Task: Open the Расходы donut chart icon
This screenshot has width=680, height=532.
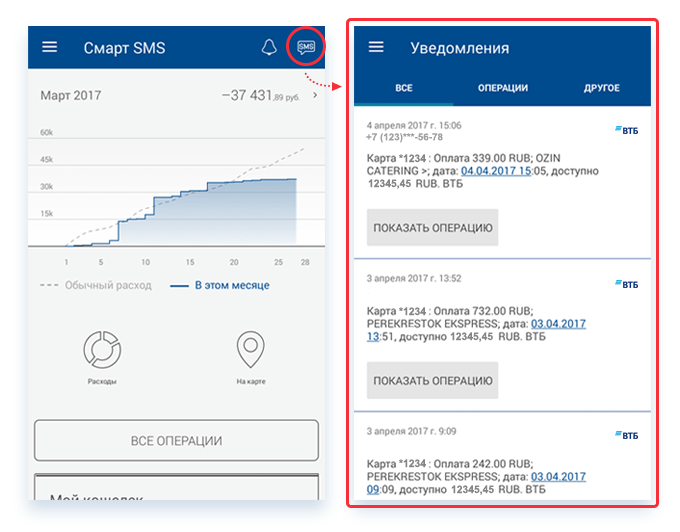Action: 100,351
